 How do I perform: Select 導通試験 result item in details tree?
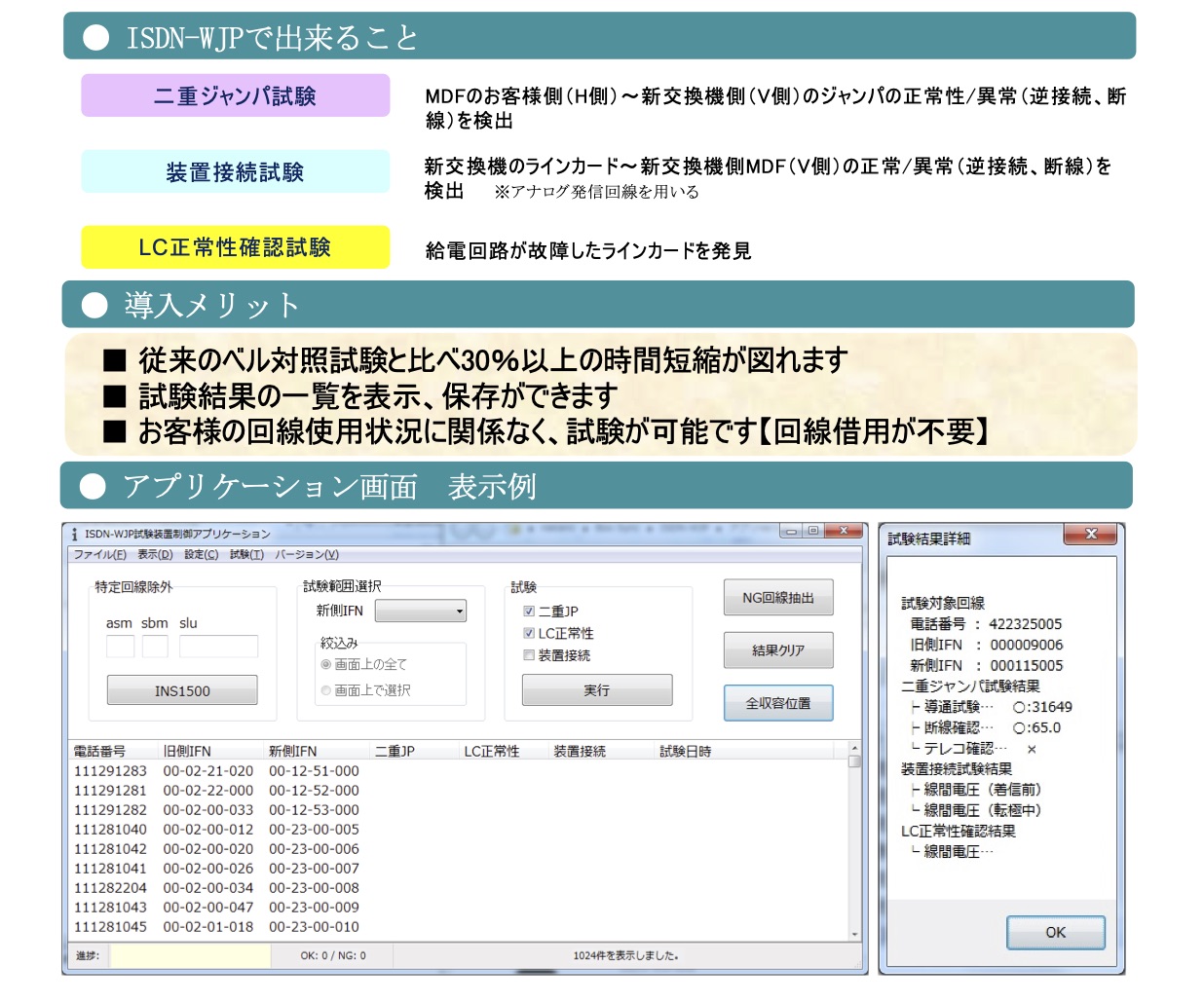(x=992, y=707)
